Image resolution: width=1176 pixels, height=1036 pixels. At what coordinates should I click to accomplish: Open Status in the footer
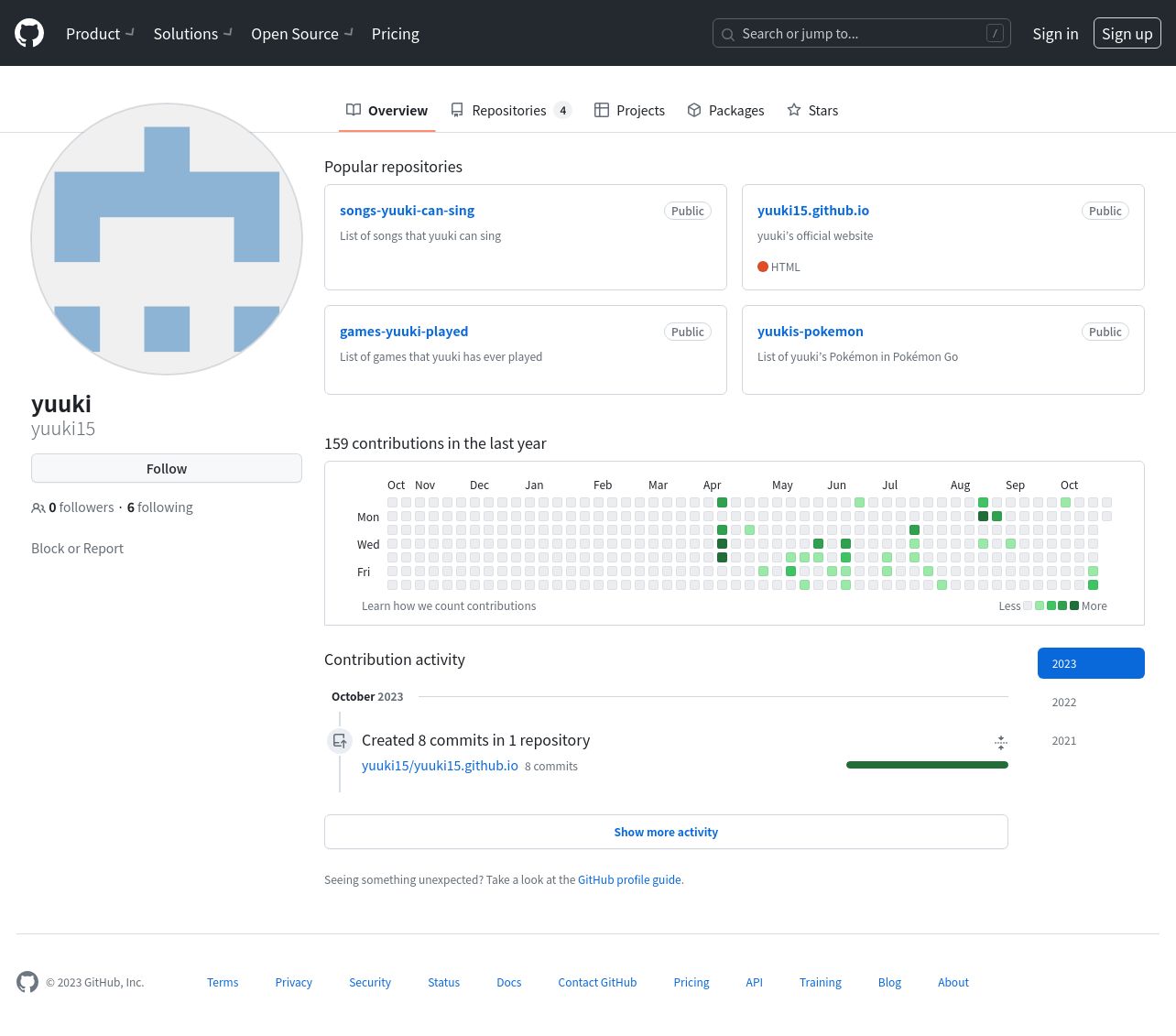[x=444, y=982]
